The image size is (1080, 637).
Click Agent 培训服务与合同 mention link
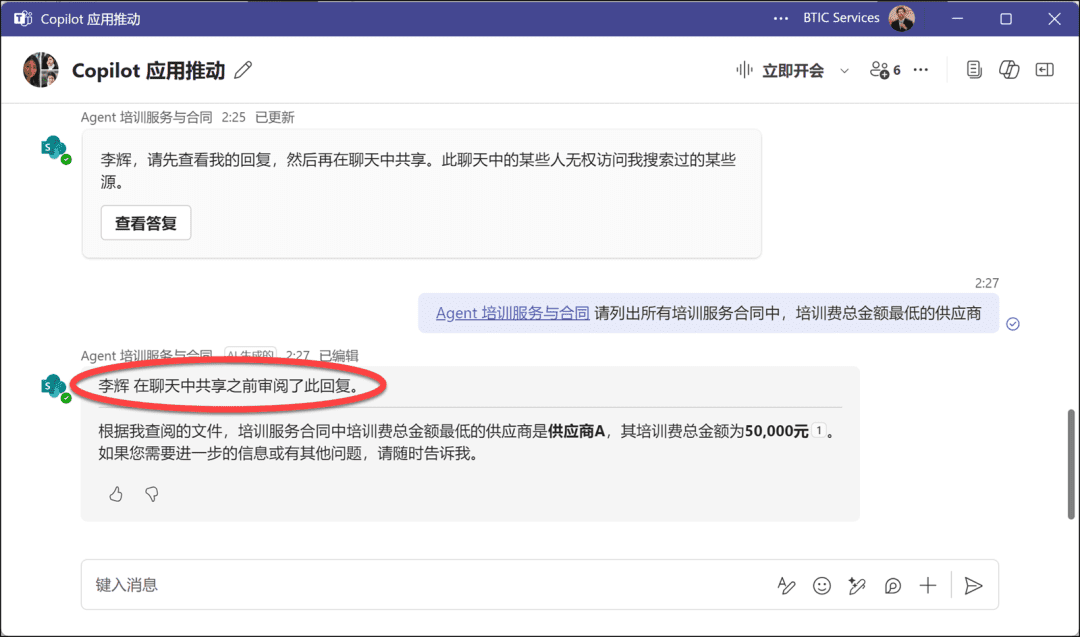[512, 313]
